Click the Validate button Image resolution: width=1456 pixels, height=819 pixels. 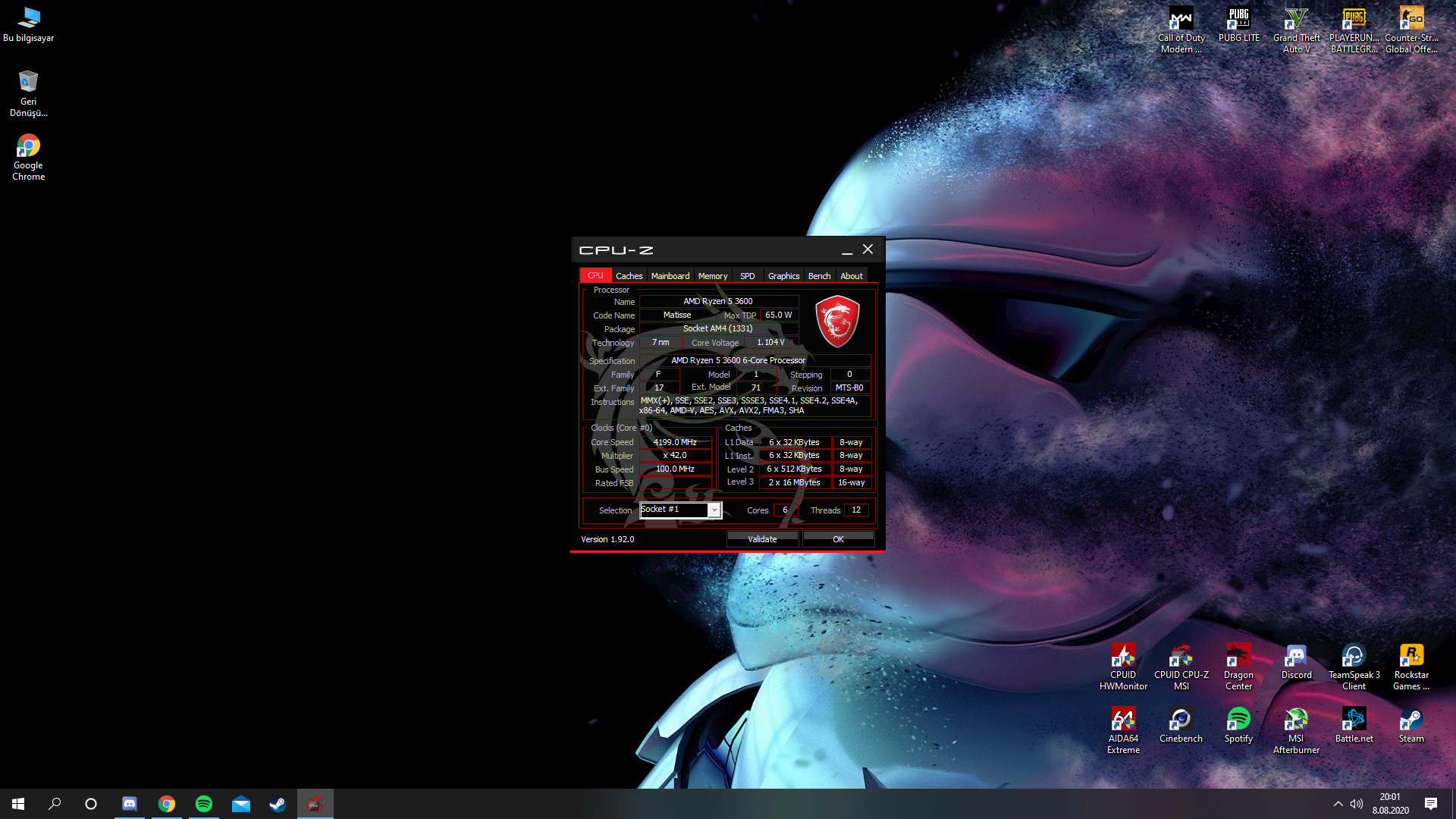(x=762, y=539)
